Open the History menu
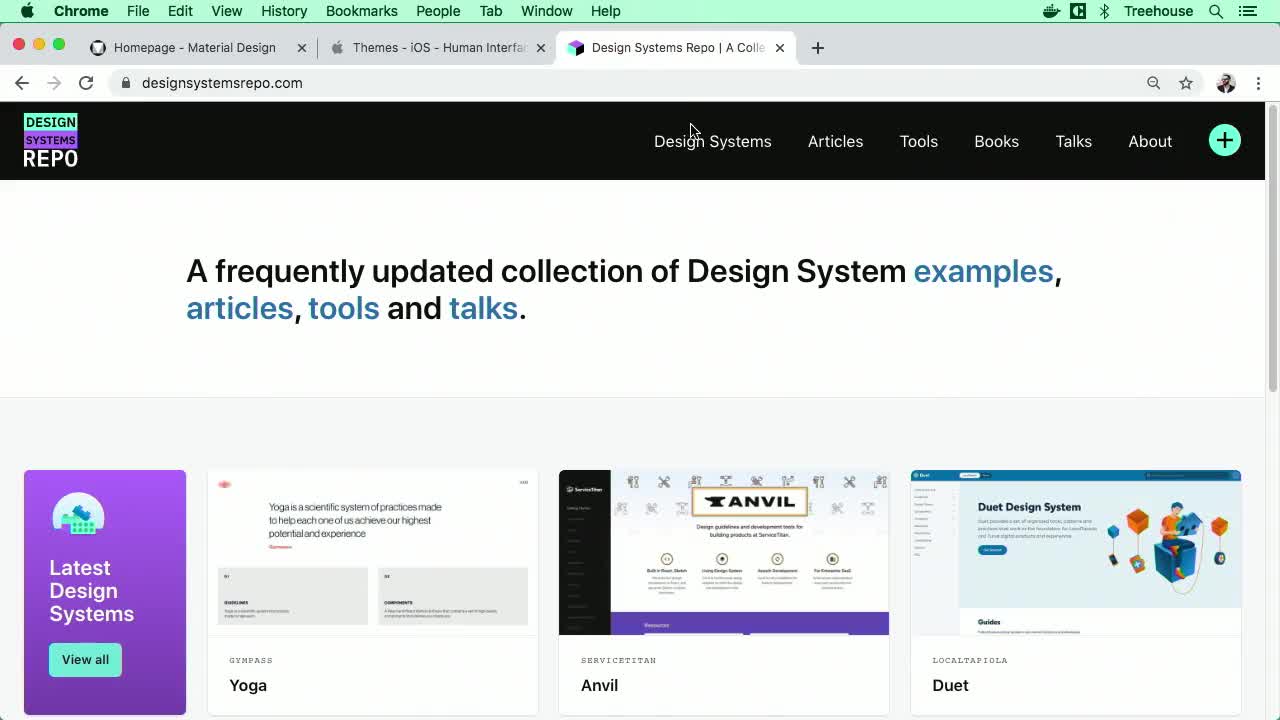Viewport: 1280px width, 720px height. pos(284,11)
